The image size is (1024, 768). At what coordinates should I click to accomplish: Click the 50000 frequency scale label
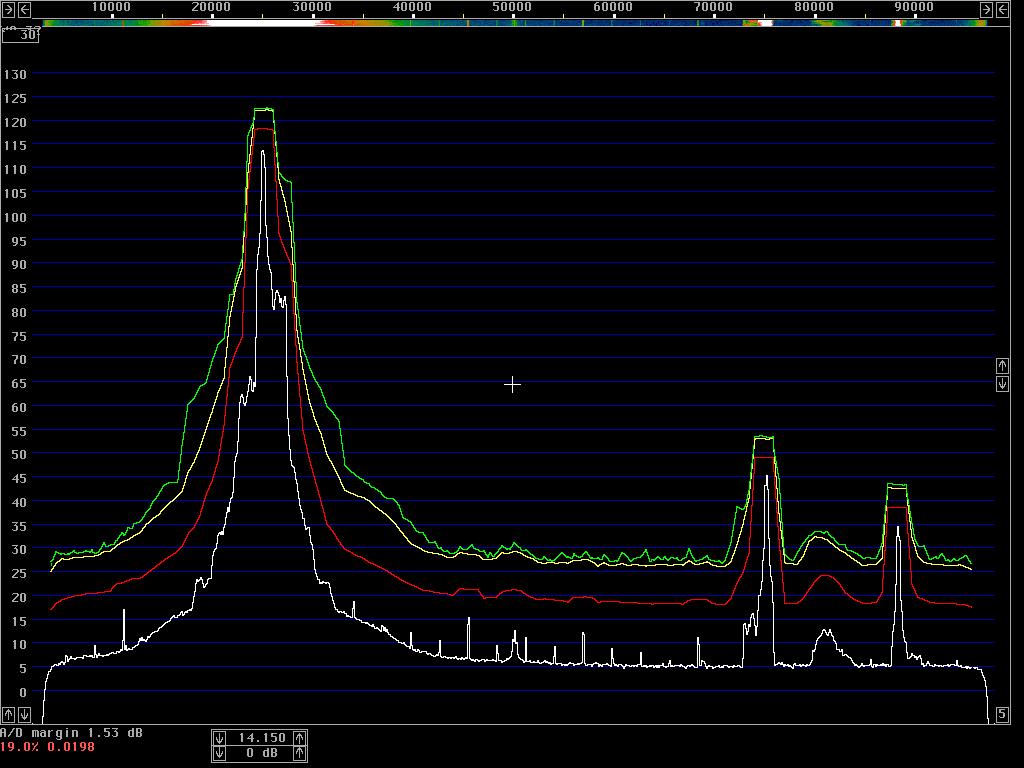[x=512, y=7]
